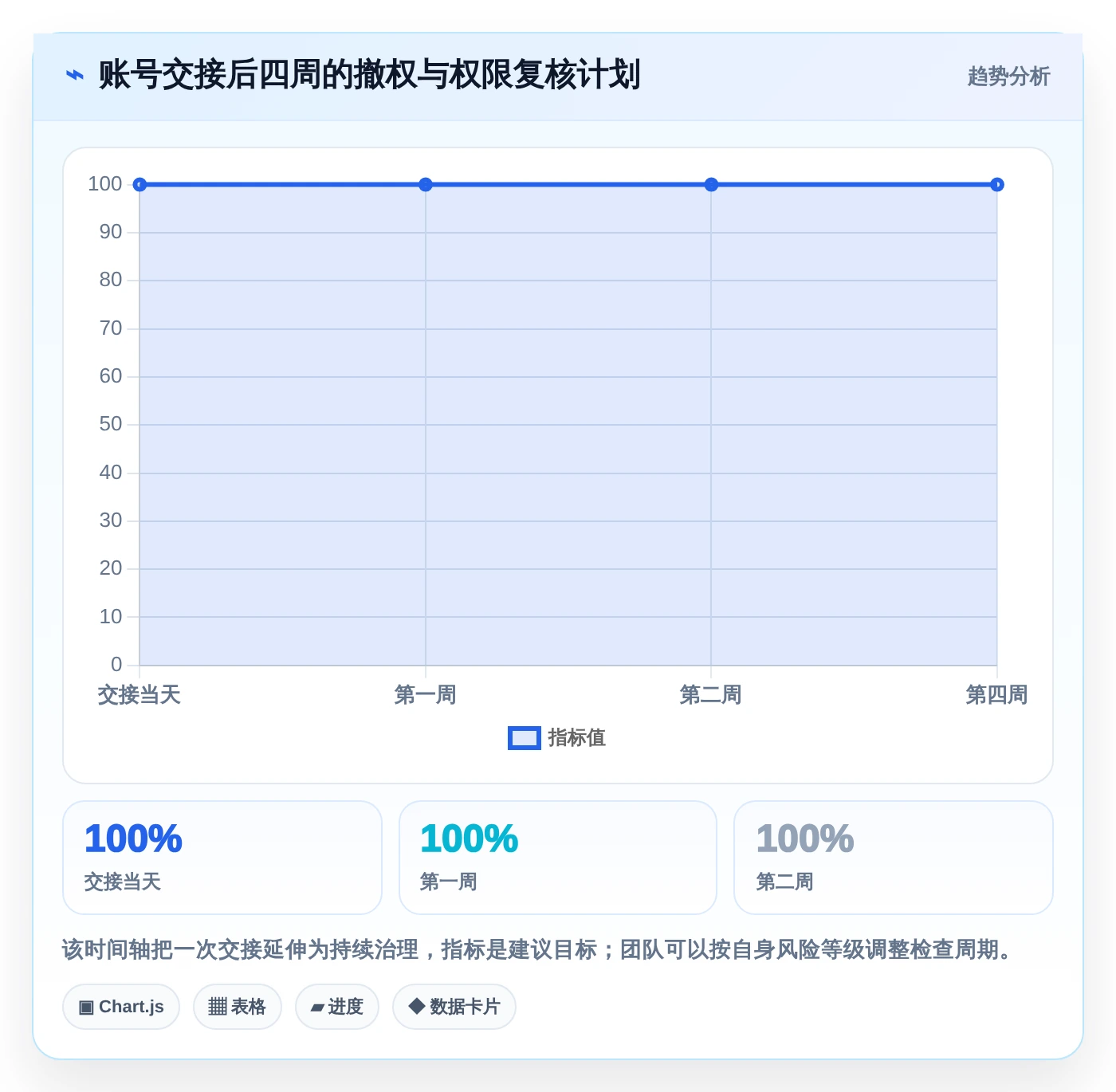This screenshot has height=1092, width=1116.
Task: Click the y-axis value 0
Action: pyautogui.click(x=116, y=665)
